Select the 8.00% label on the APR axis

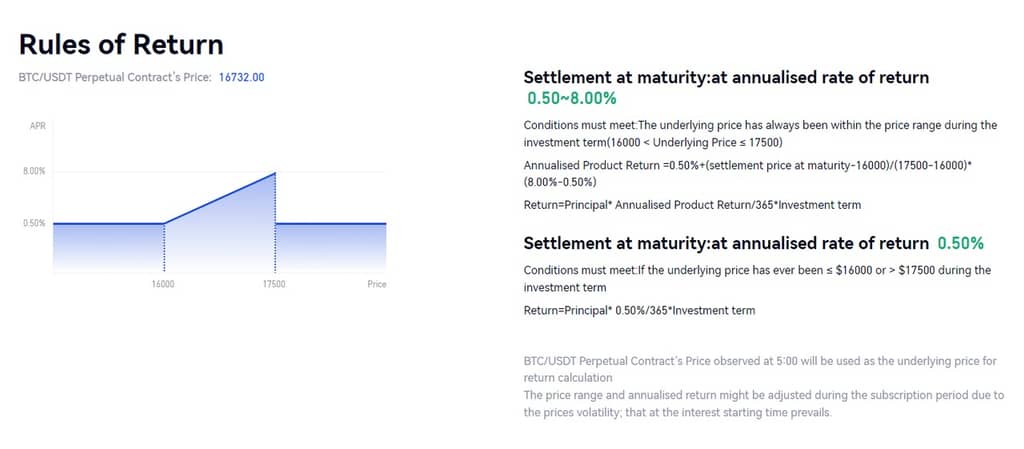tap(34, 172)
